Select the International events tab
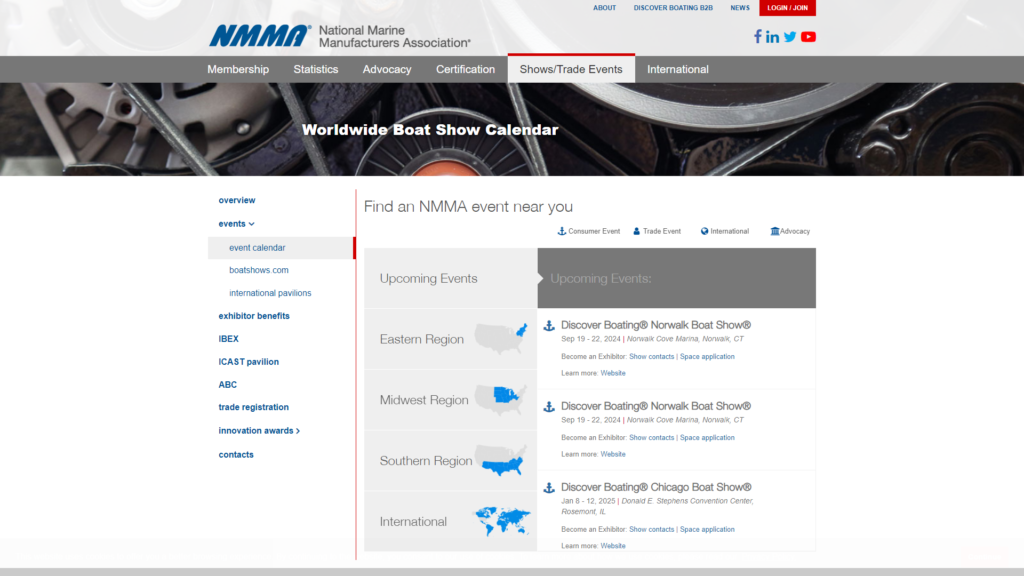The height and width of the screenshot is (576, 1024). [451, 521]
